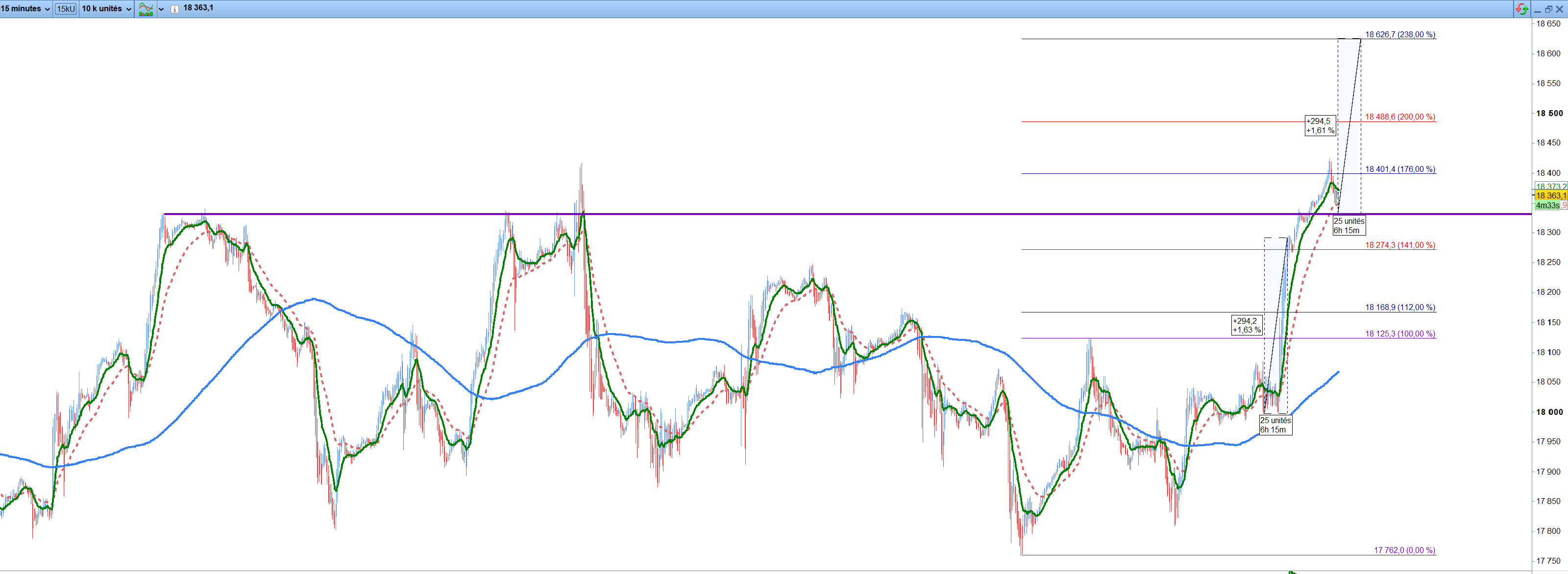Screen dimensions: 1568x574
Task: Click the red-green trading arrows icon
Action: pos(1522,8)
